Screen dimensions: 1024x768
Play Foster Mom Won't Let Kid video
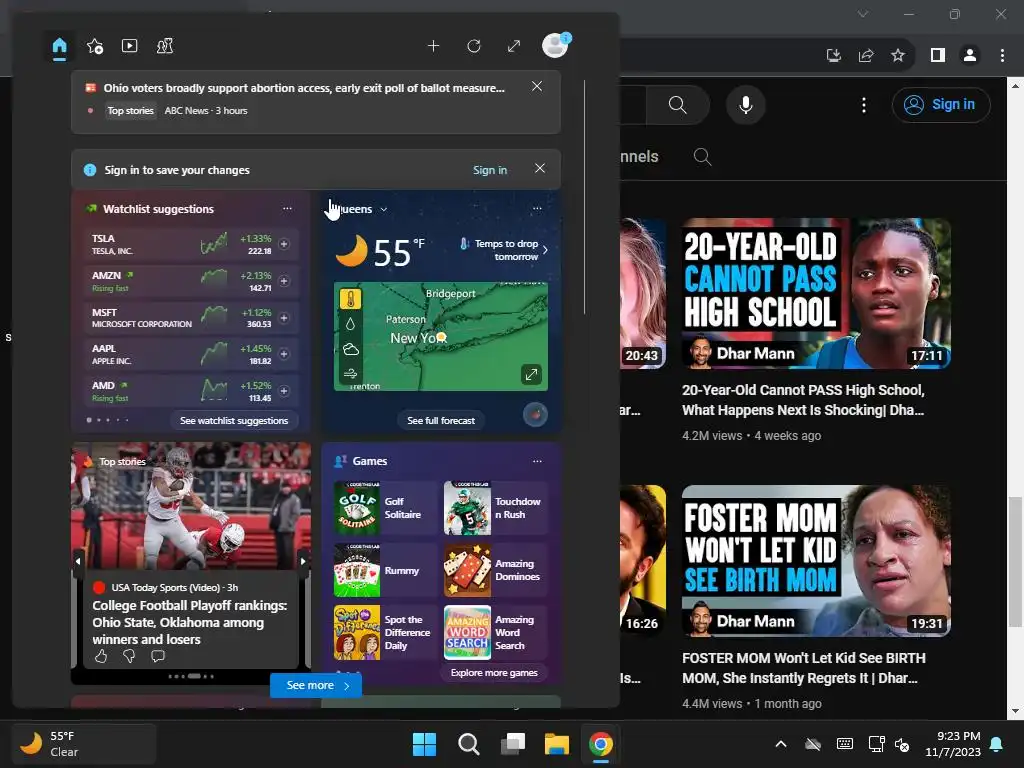tap(816, 560)
